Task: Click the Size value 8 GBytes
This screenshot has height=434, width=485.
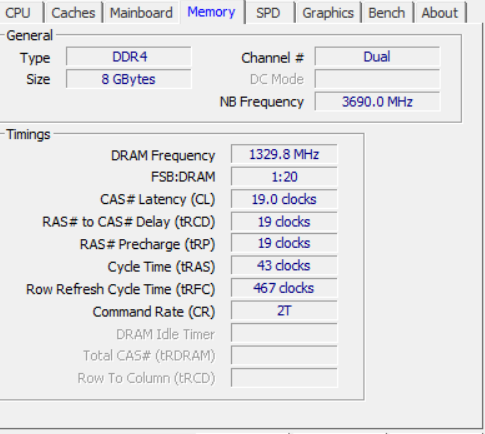Action: click(x=129, y=79)
